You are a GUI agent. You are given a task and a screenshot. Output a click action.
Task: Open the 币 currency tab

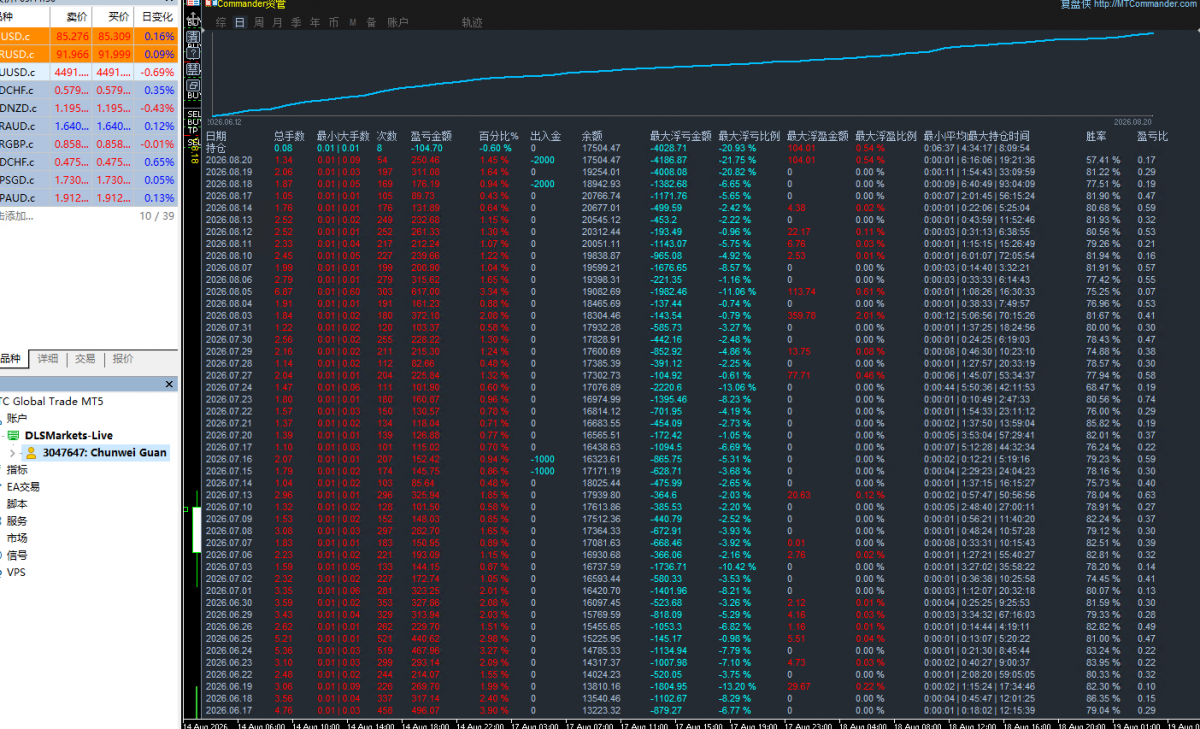pyautogui.click(x=333, y=22)
